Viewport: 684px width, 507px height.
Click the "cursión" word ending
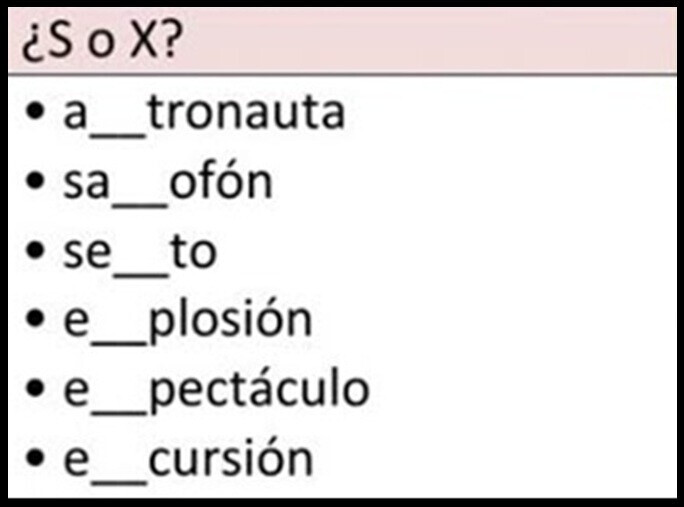230,456
